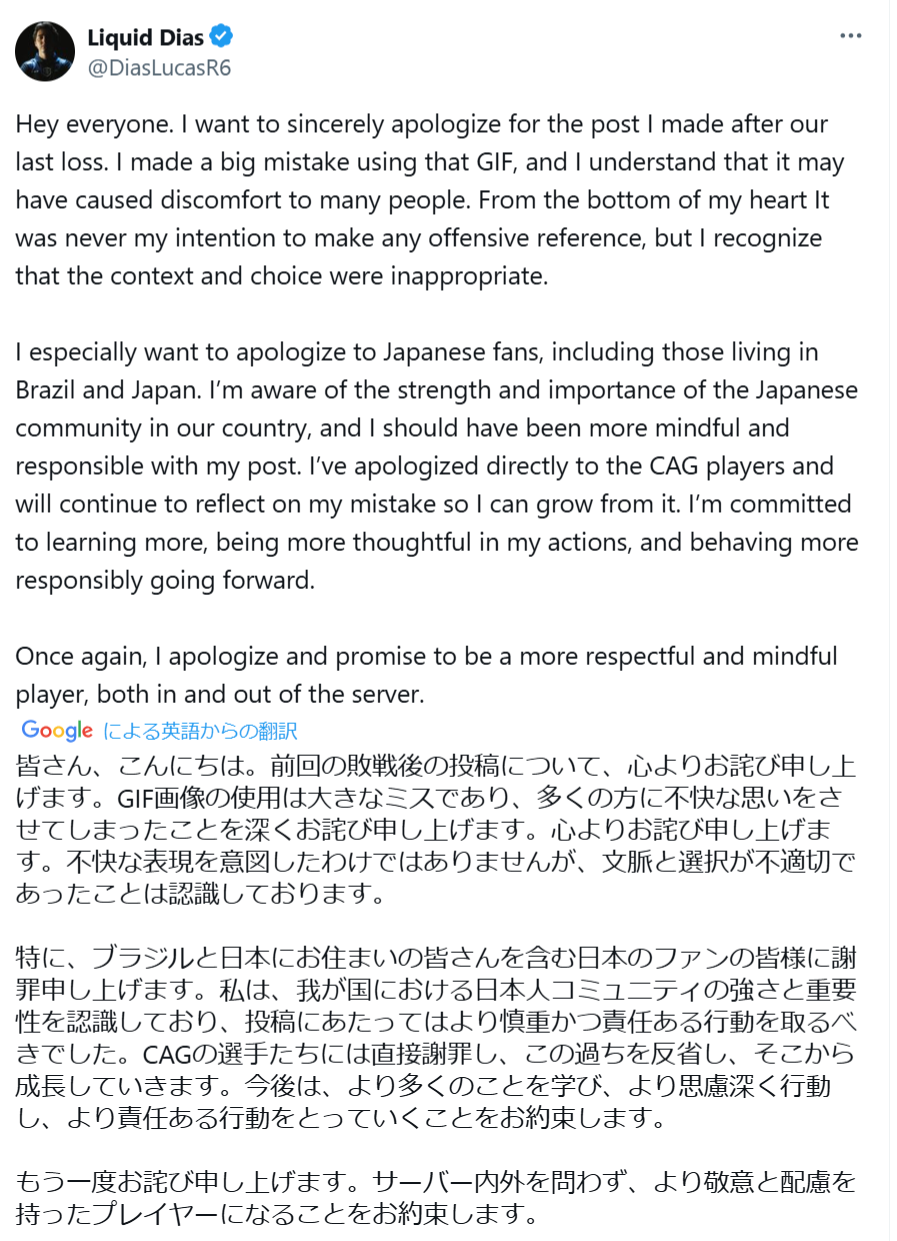This screenshot has height=1241, width=897.
Task: Click 'that the context and choice were inappropriate' line
Action: click(x=282, y=276)
